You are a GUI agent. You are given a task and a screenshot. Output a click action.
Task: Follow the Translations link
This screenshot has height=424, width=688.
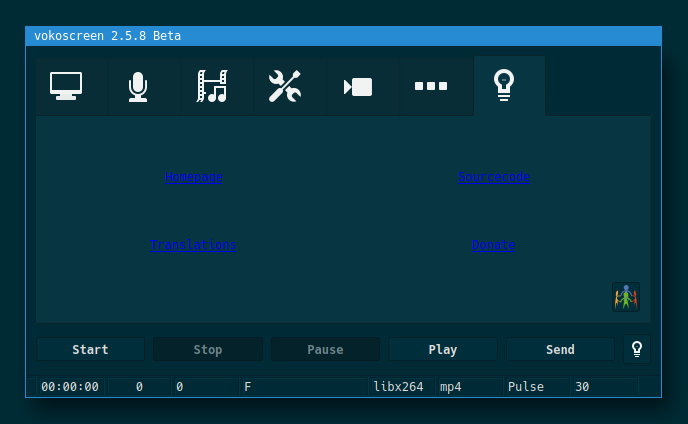(x=193, y=244)
